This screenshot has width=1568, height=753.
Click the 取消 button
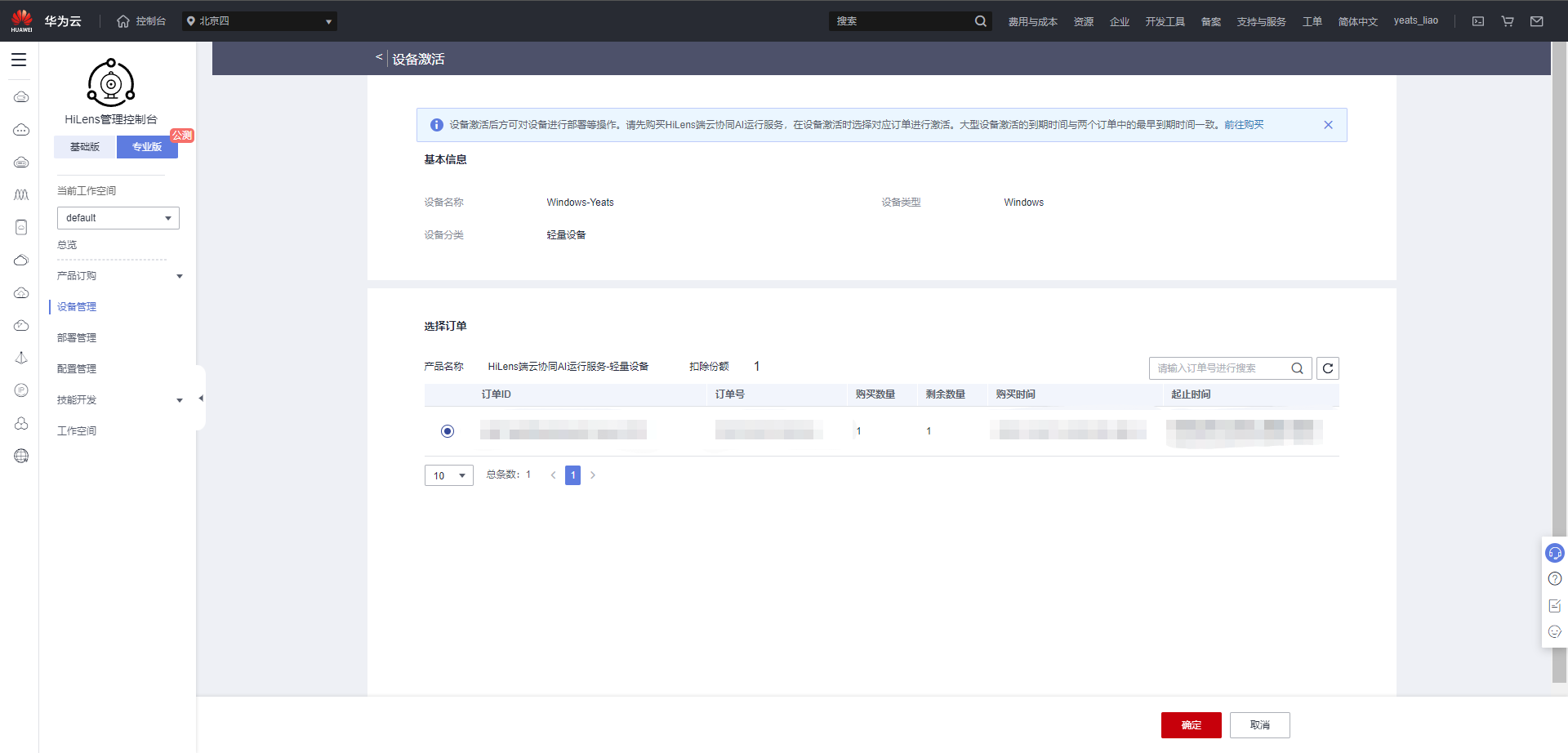[1260, 725]
